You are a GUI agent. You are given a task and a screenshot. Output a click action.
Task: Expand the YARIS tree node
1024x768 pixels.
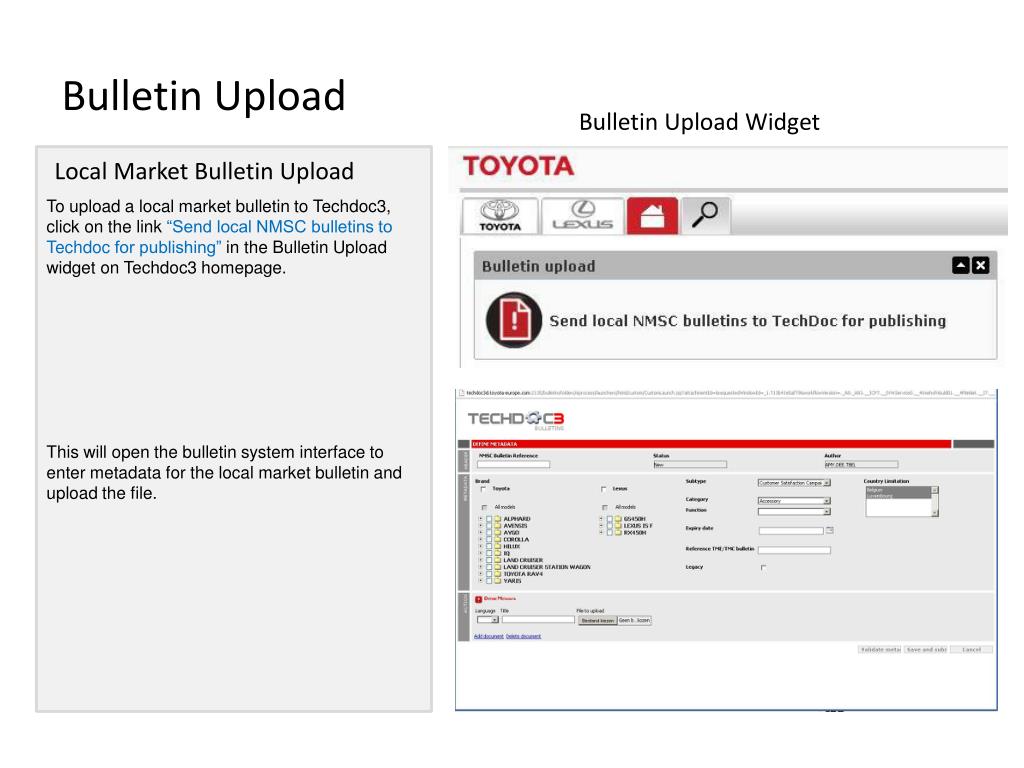click(481, 581)
